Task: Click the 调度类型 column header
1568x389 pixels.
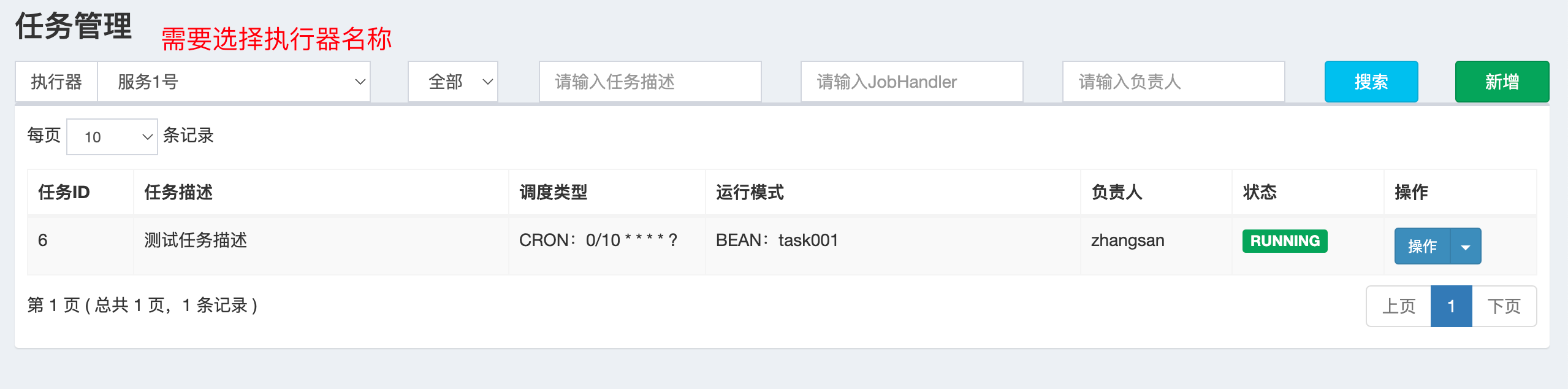Action: coord(553,193)
